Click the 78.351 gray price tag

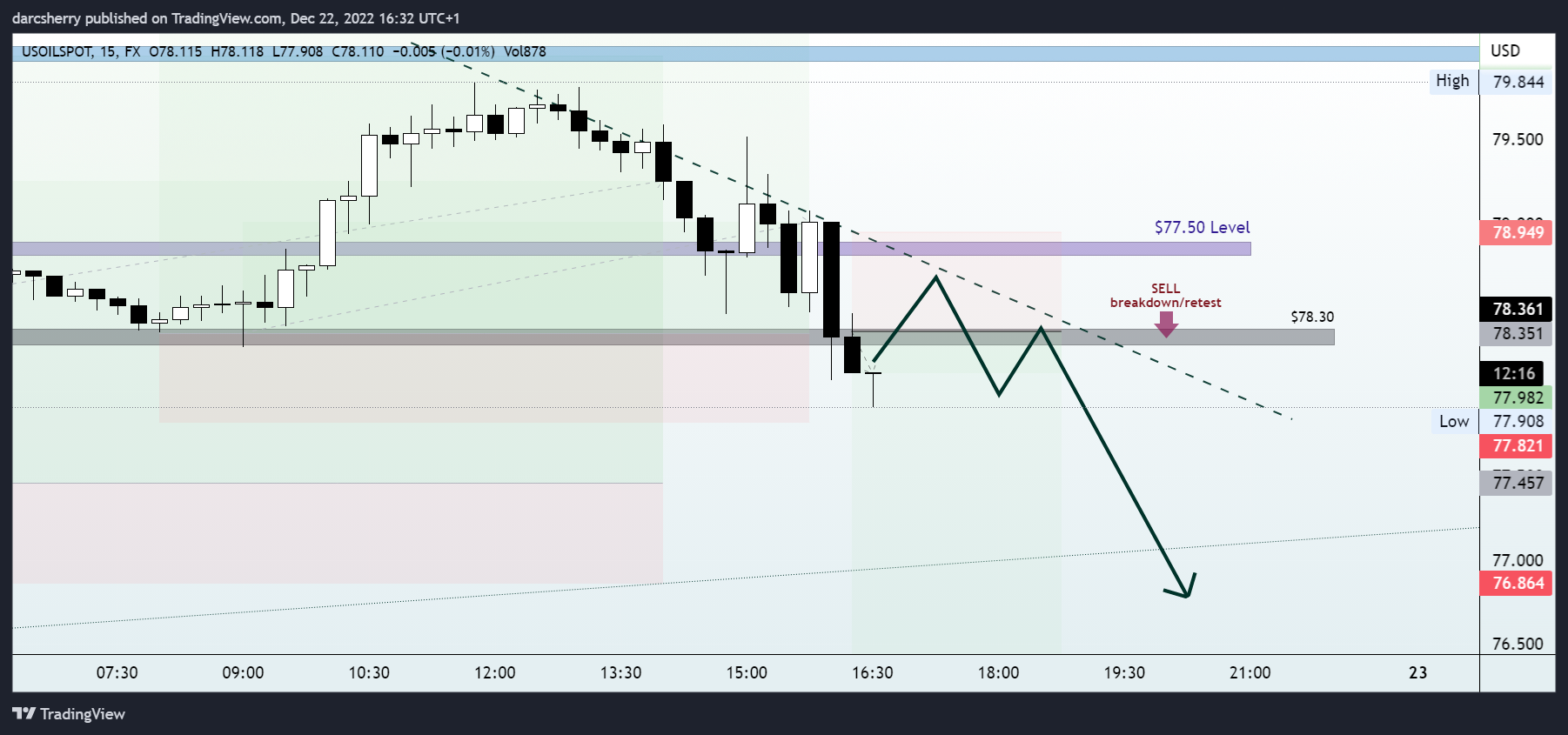pos(1516,333)
